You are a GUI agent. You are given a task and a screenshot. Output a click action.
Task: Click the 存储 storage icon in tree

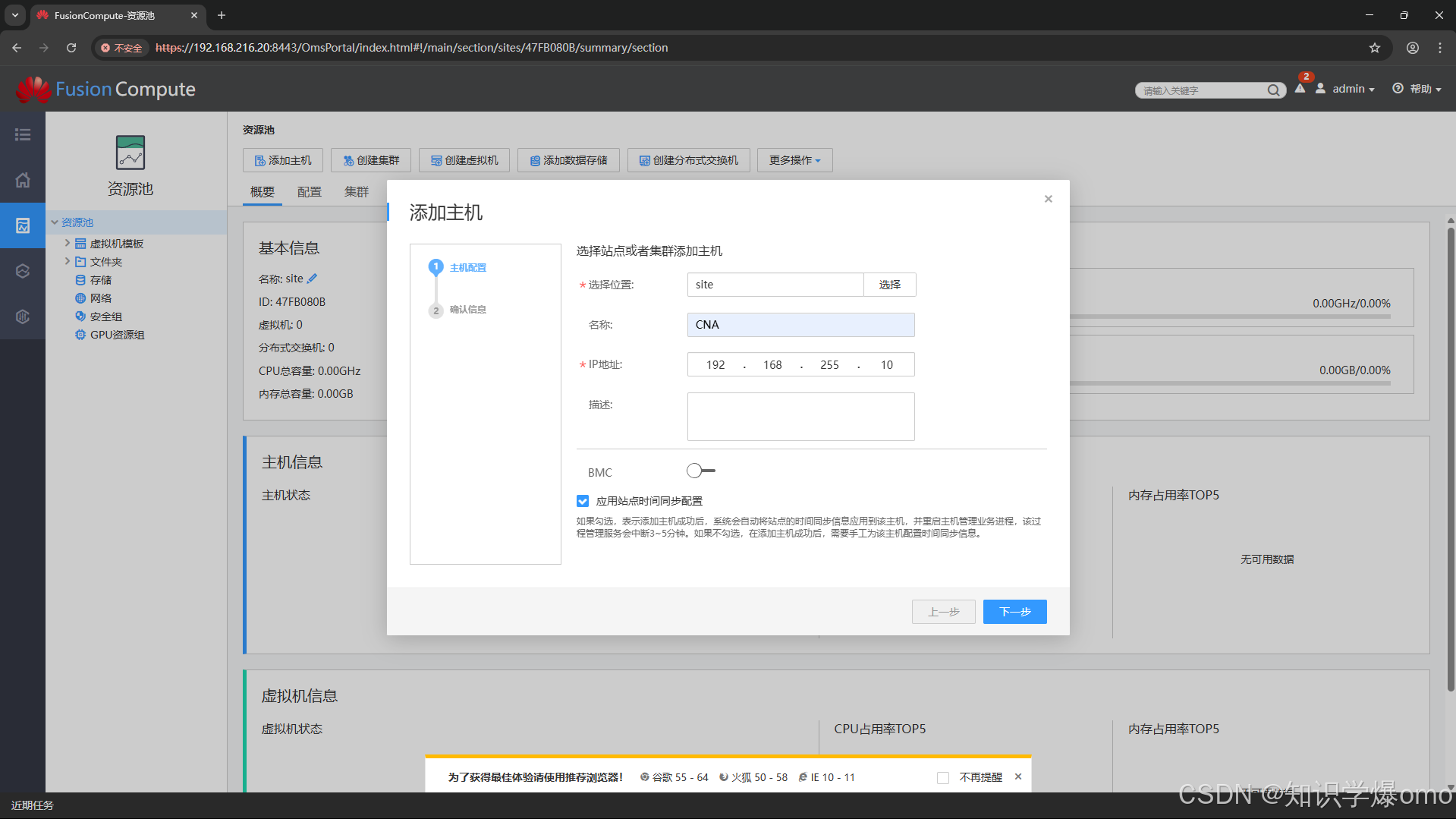coord(80,280)
